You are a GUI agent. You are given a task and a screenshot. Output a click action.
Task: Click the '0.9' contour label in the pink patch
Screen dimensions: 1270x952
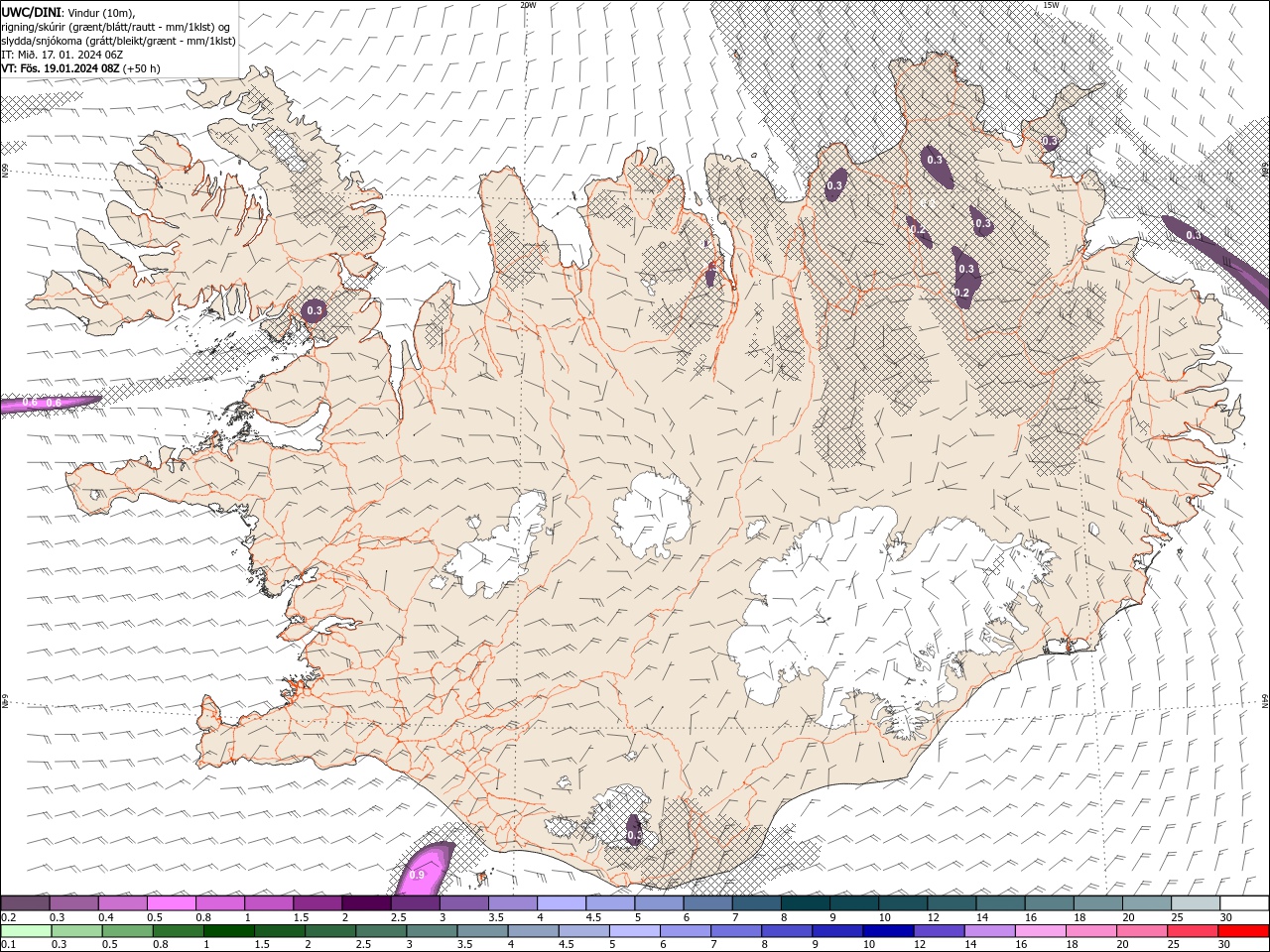(x=417, y=875)
